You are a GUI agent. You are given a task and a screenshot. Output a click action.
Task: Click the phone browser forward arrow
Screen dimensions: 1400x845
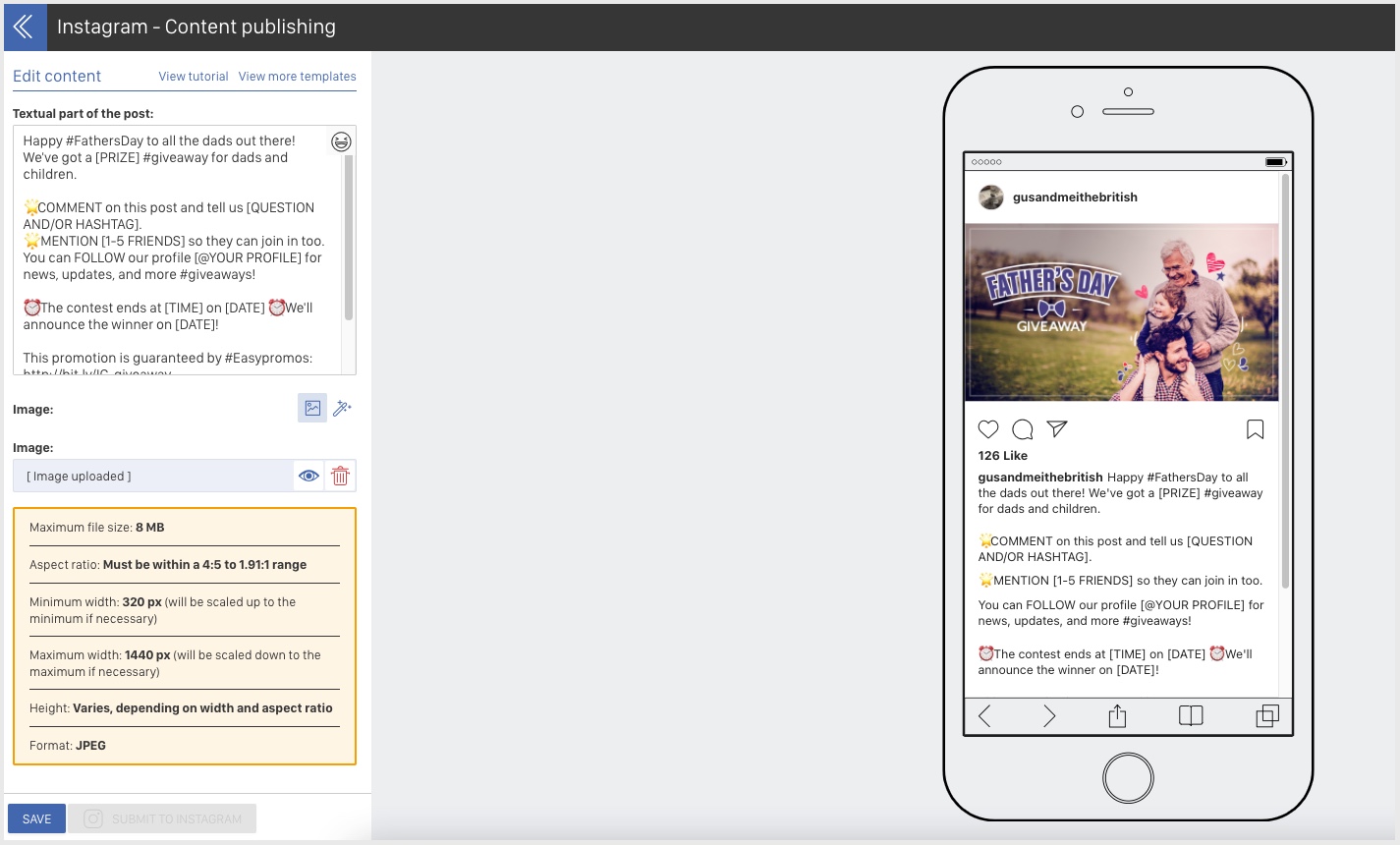pyautogui.click(x=1049, y=716)
